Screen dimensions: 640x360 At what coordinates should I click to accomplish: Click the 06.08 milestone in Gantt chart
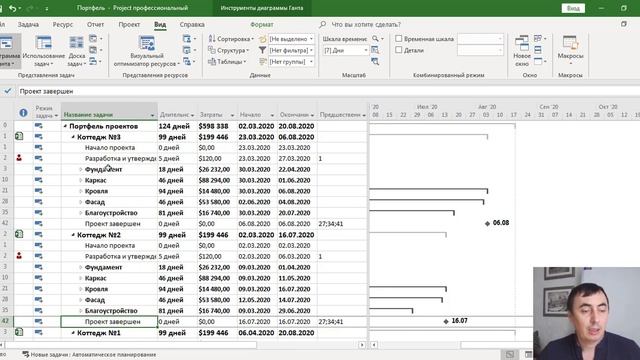click(x=487, y=223)
